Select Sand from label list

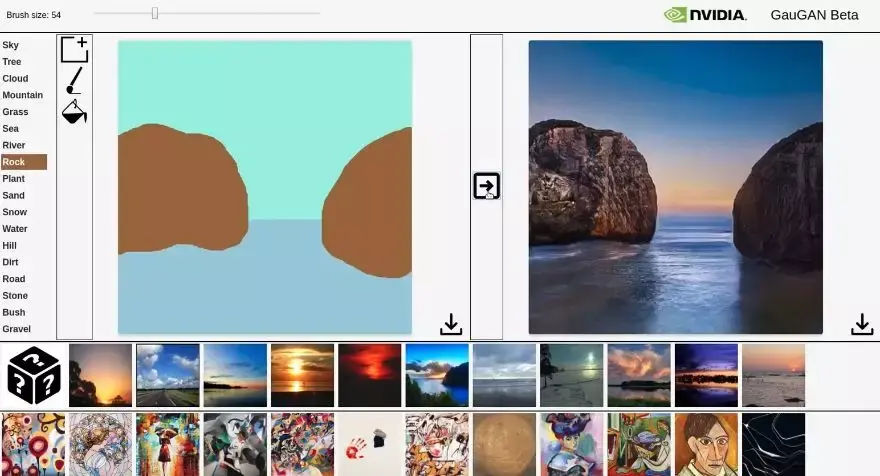click(13, 195)
